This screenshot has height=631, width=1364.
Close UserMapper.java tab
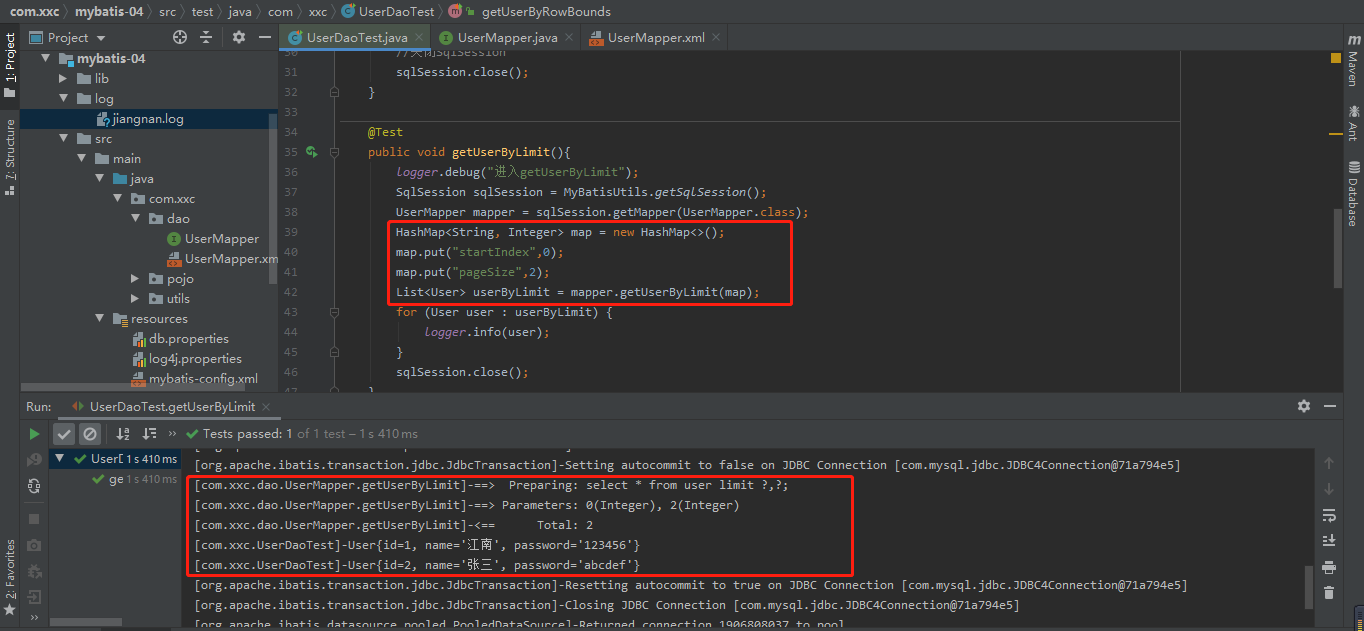[570, 38]
